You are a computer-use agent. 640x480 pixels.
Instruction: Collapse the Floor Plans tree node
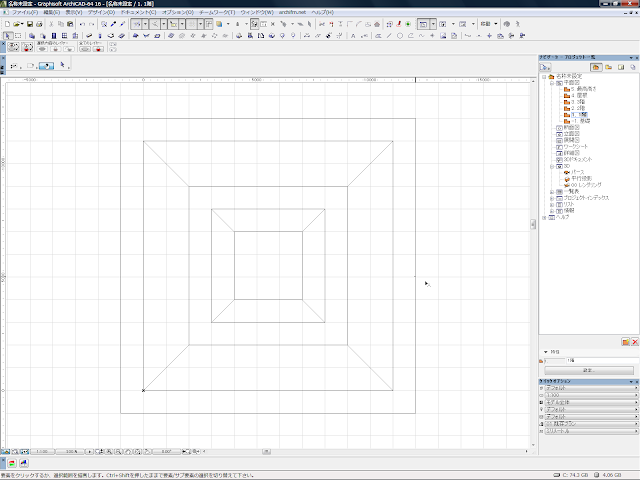pos(552,82)
